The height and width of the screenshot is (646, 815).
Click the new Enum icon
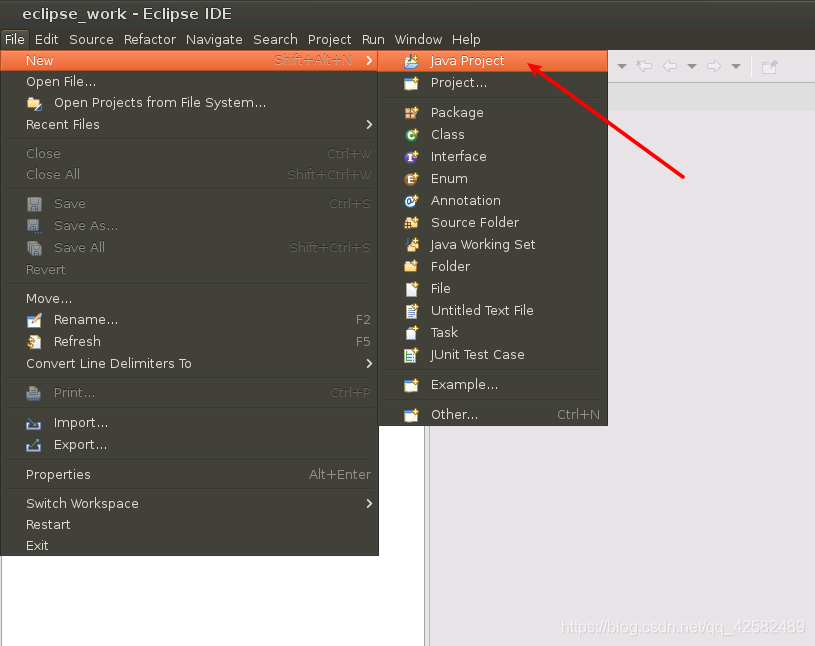(x=411, y=179)
